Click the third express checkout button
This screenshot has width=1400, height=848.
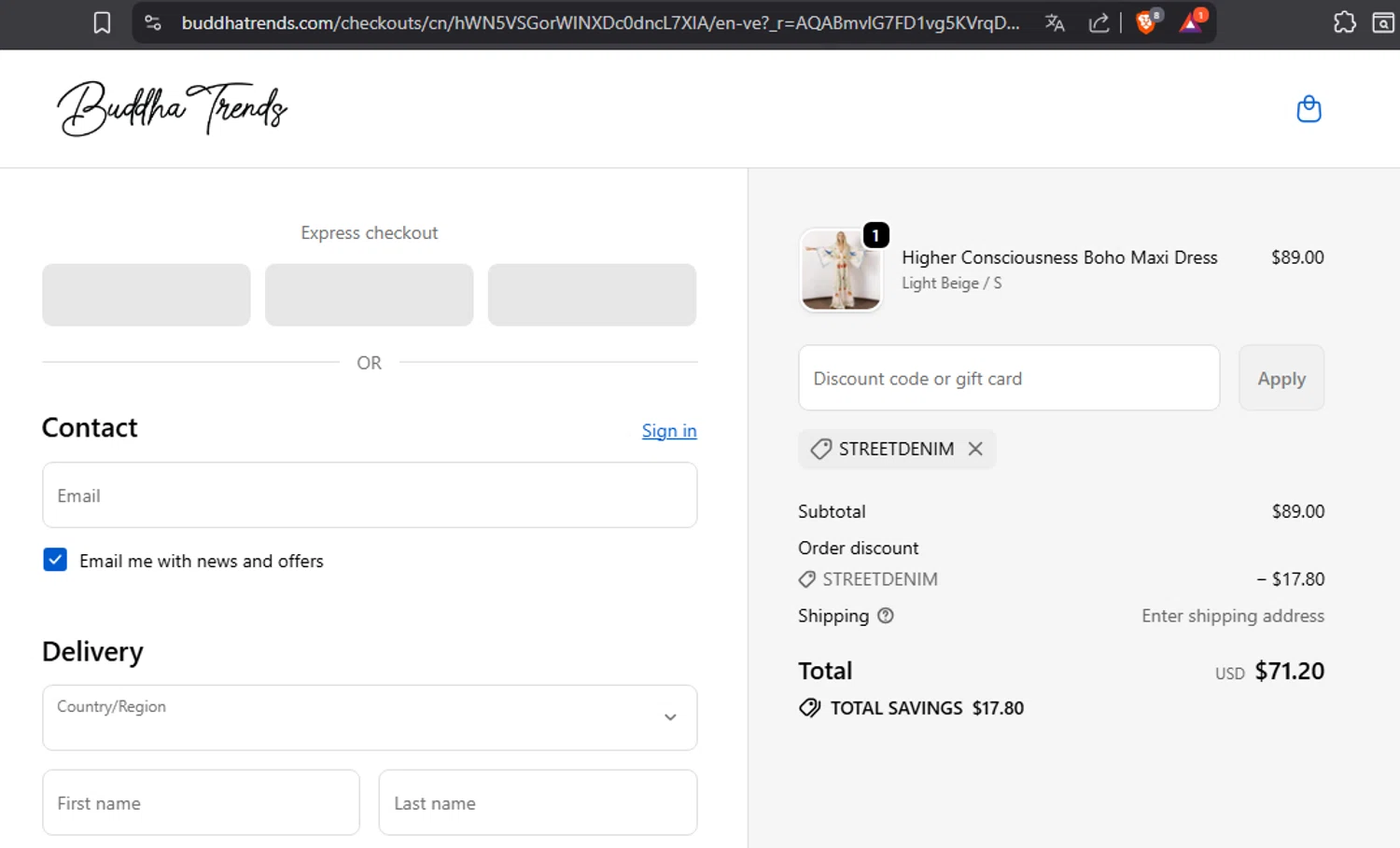pyautogui.click(x=592, y=295)
